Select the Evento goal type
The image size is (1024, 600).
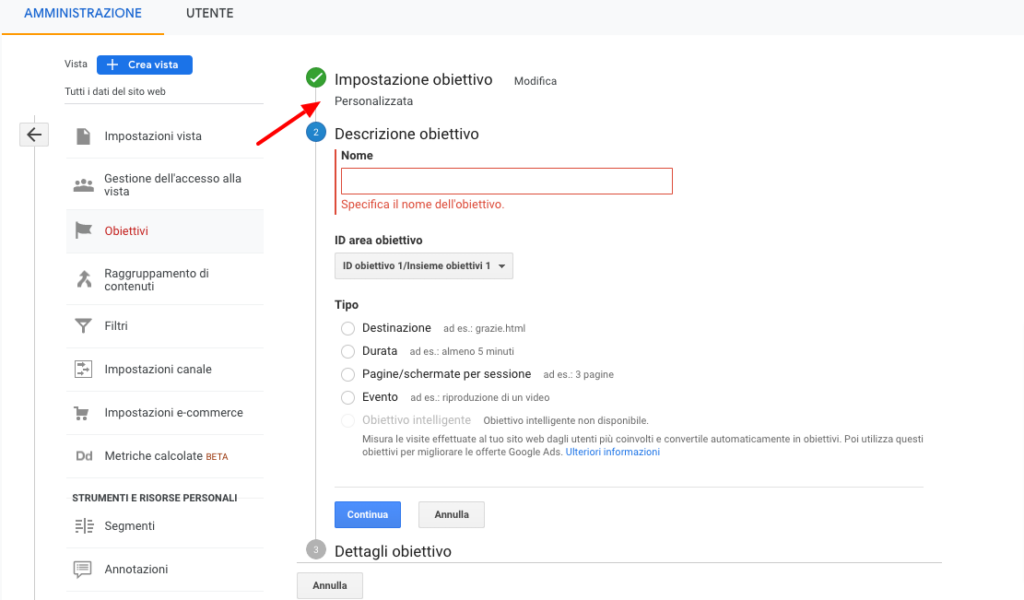click(x=348, y=398)
